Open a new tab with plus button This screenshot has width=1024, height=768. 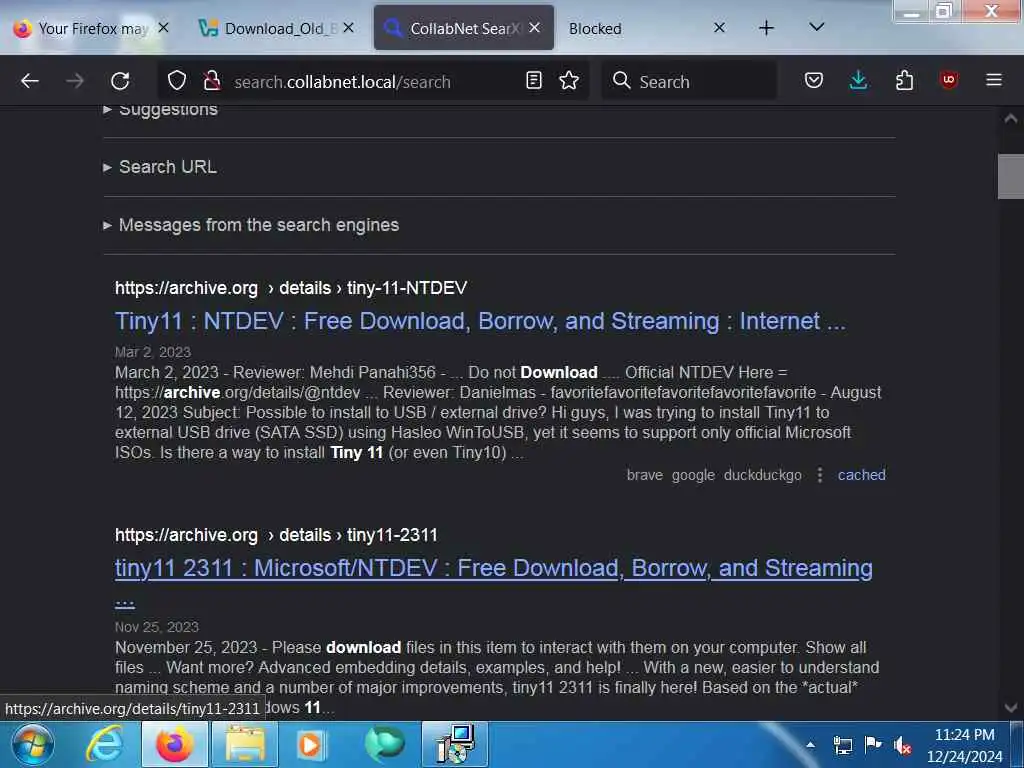click(767, 28)
